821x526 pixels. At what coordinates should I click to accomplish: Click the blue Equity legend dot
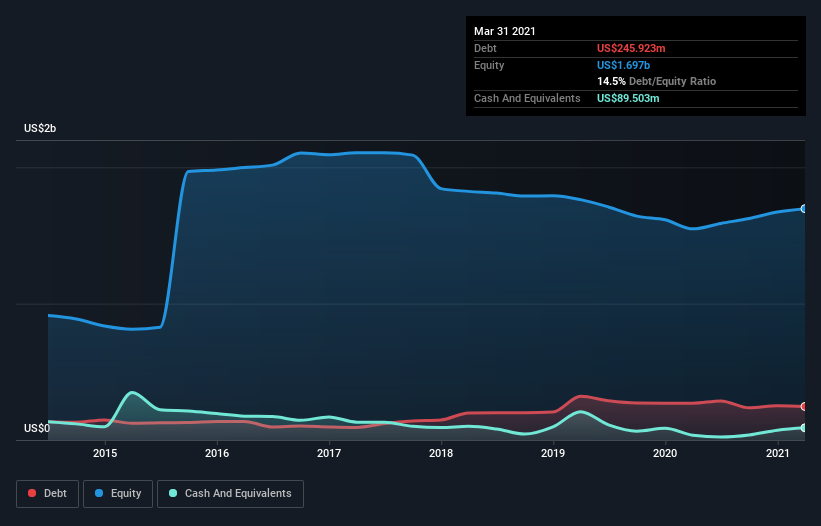point(99,493)
